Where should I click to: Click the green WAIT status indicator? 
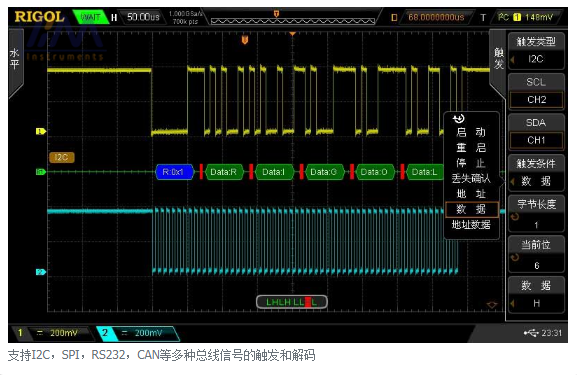[91, 17]
